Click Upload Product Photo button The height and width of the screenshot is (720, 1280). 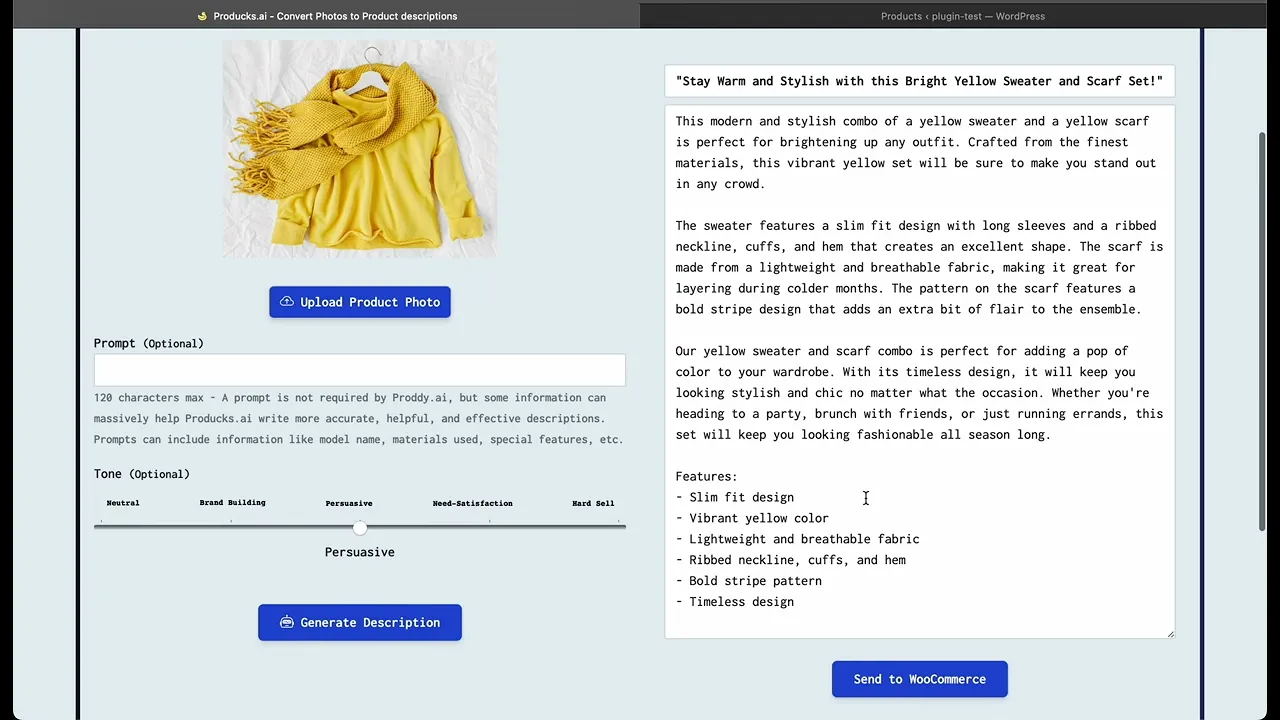pos(360,302)
